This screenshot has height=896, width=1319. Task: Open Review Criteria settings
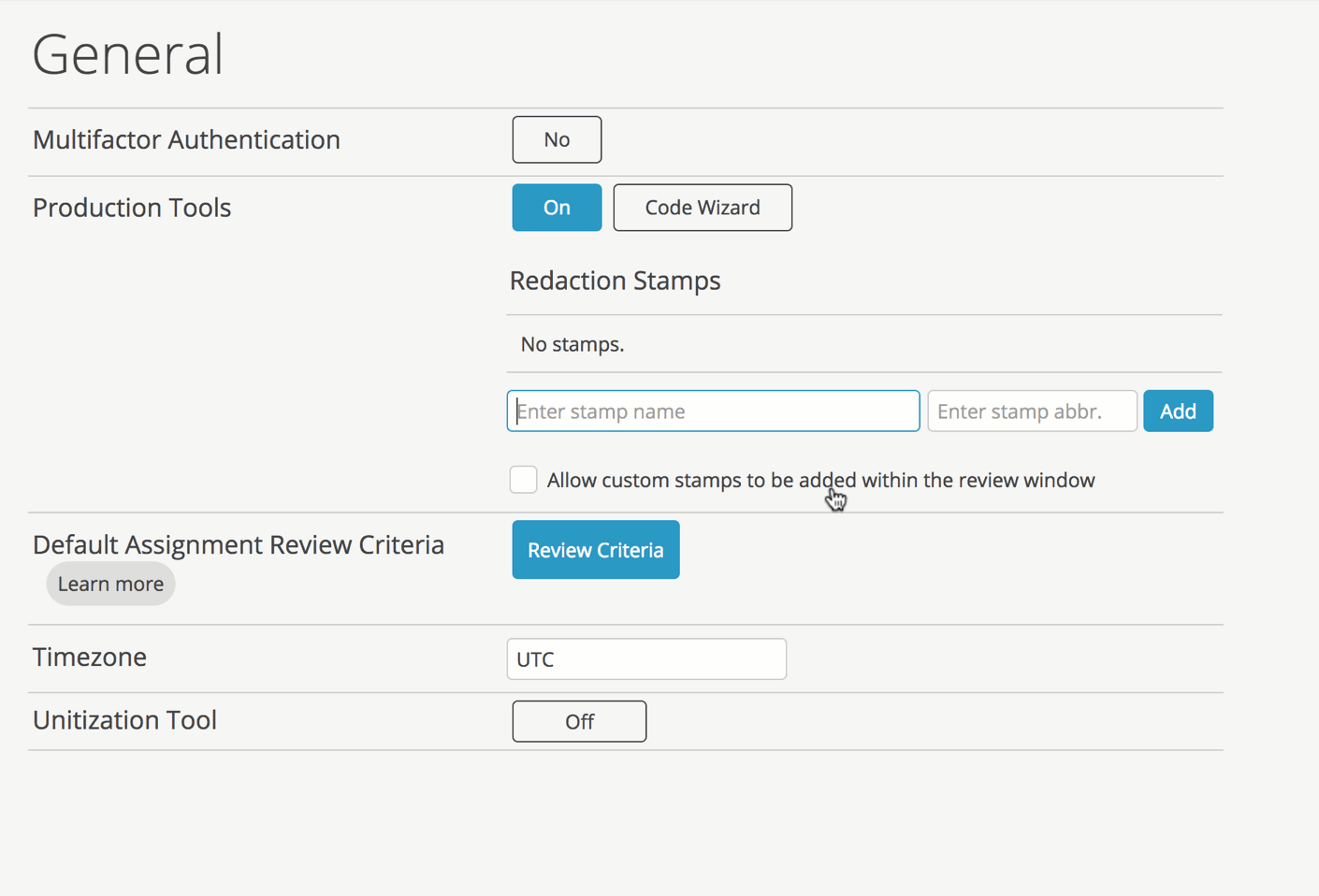coord(596,550)
